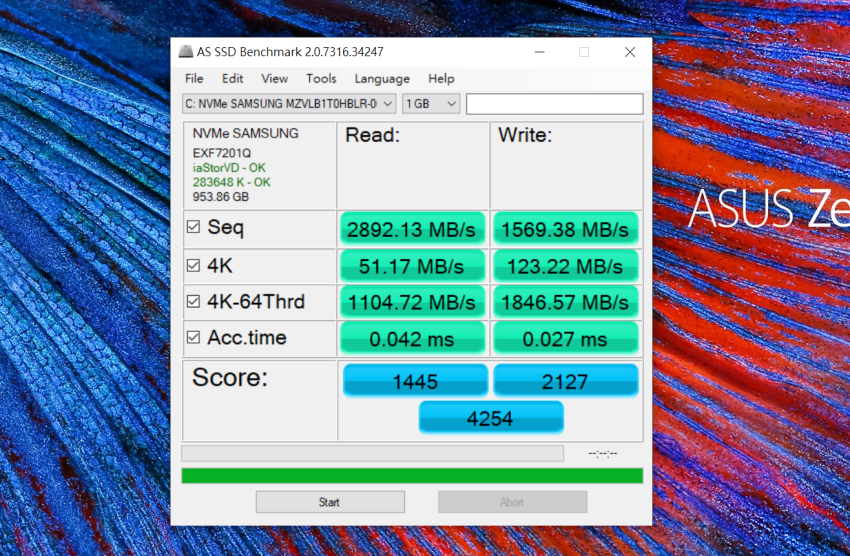Click the 4K write result 123.22 MB/s
The width and height of the screenshot is (850, 556).
click(x=565, y=266)
